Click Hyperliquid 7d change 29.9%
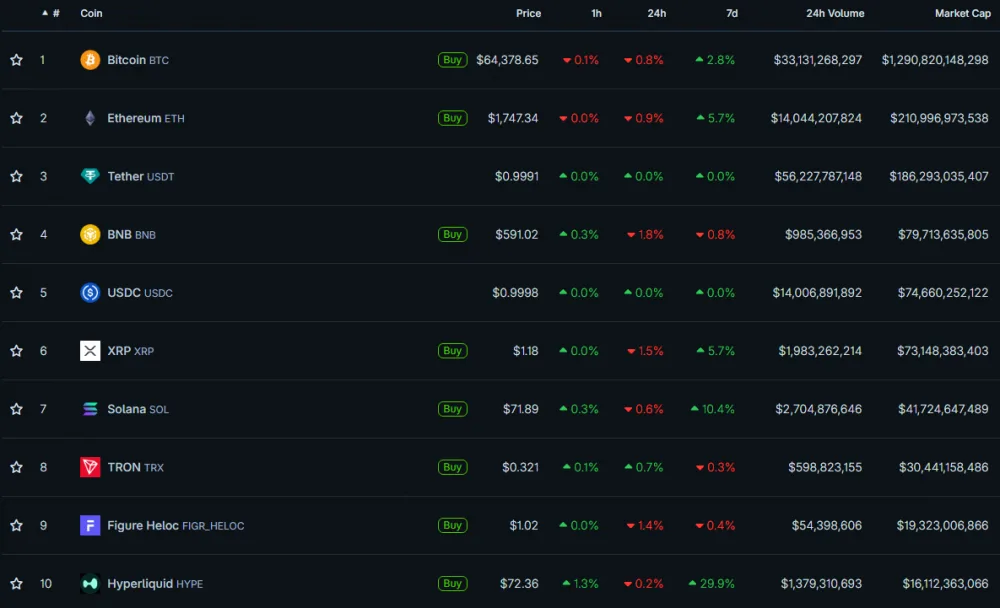 coord(712,583)
